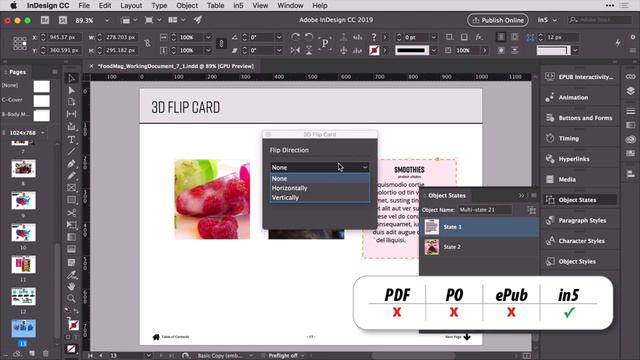Select the Rectangle tool
Screen dimensions: 640x360
point(72,200)
